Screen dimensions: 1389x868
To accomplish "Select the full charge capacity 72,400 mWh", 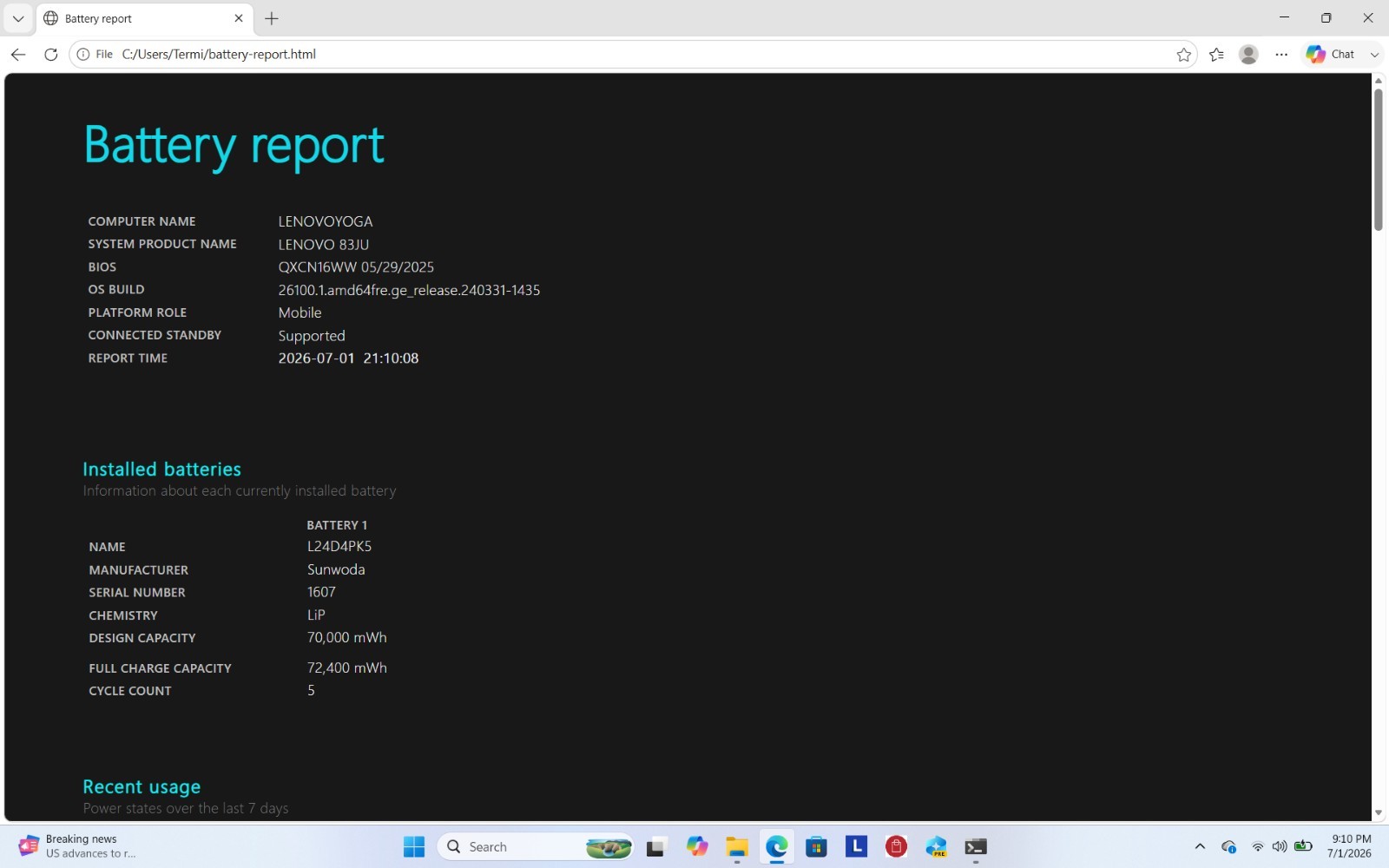I will (347, 667).
